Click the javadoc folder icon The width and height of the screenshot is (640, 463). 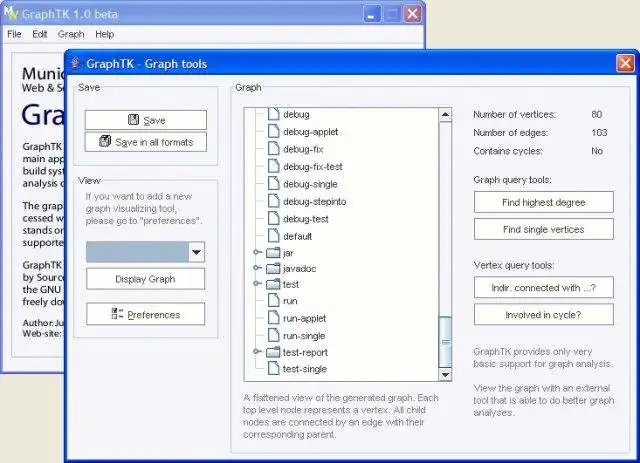coord(273,268)
